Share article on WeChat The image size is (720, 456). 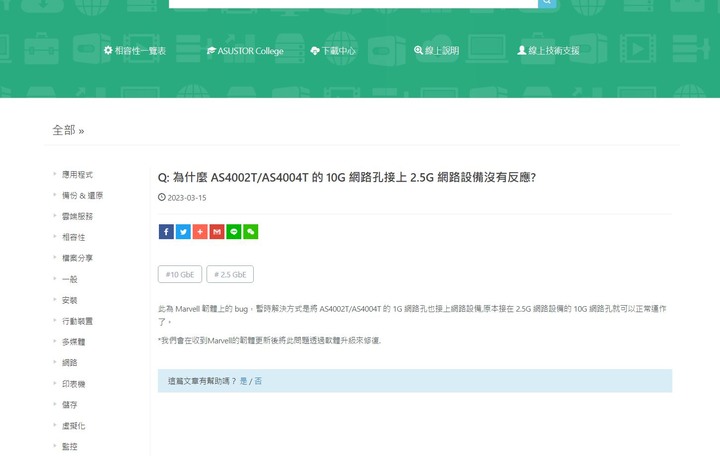click(251, 232)
